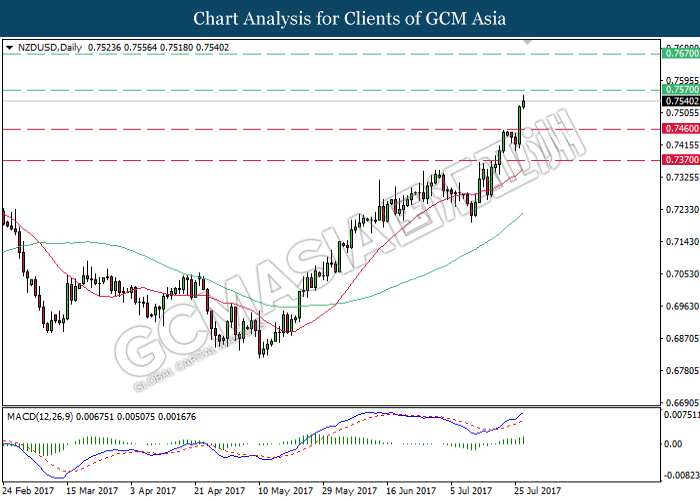The width and height of the screenshot is (700, 500).
Task: Click the 24 Feb 2017 date marker
Action: point(28,491)
